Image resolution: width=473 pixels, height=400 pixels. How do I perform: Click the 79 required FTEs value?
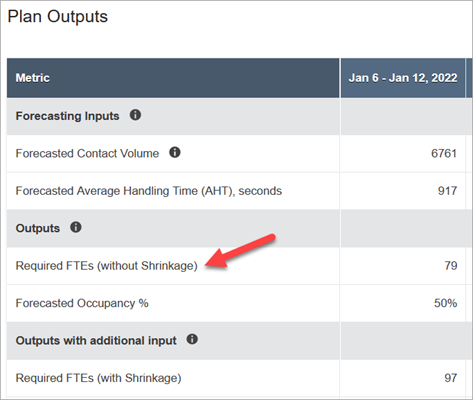451,266
